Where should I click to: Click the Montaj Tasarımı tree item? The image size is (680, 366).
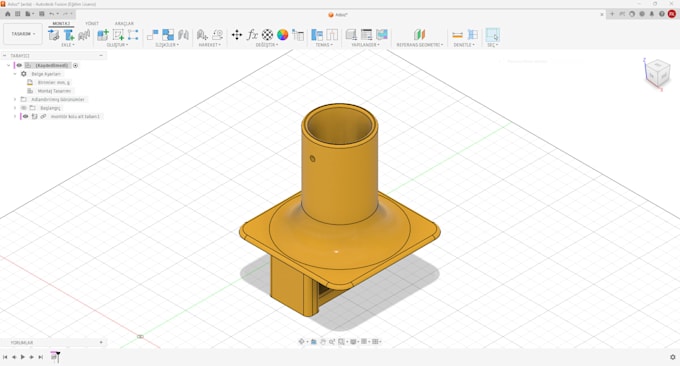54,91
